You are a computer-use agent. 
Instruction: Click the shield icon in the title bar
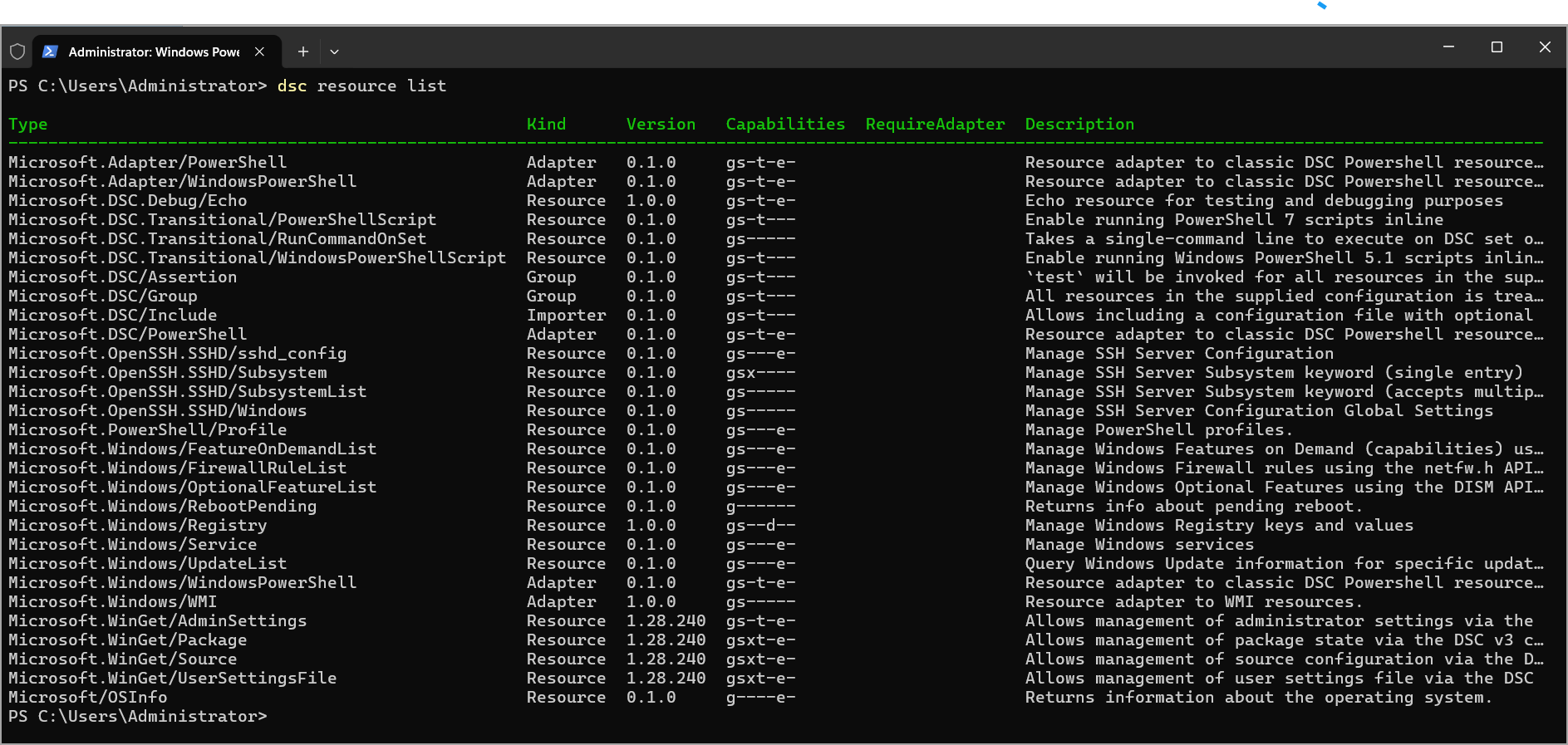(x=17, y=51)
